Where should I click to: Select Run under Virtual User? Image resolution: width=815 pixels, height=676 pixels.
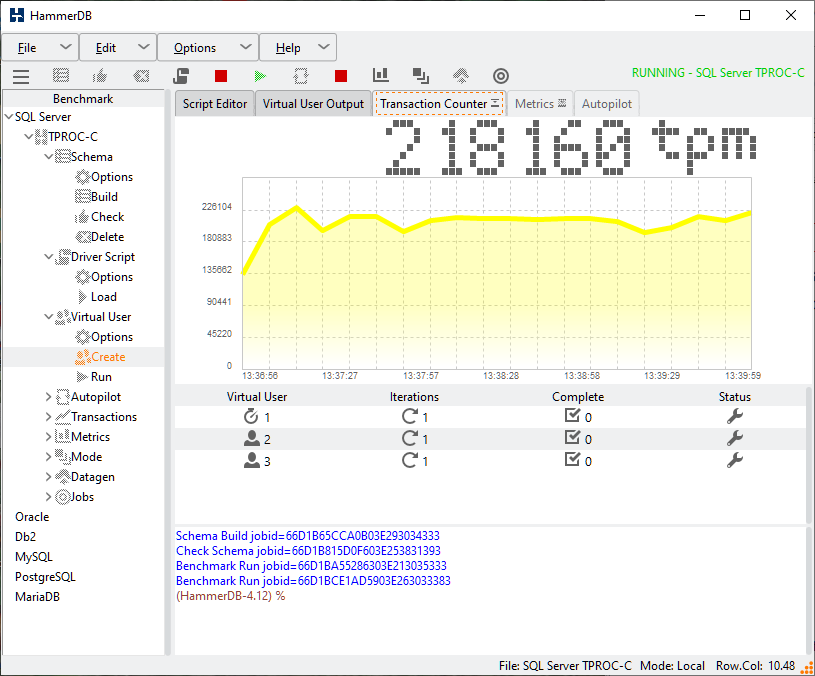coord(101,377)
